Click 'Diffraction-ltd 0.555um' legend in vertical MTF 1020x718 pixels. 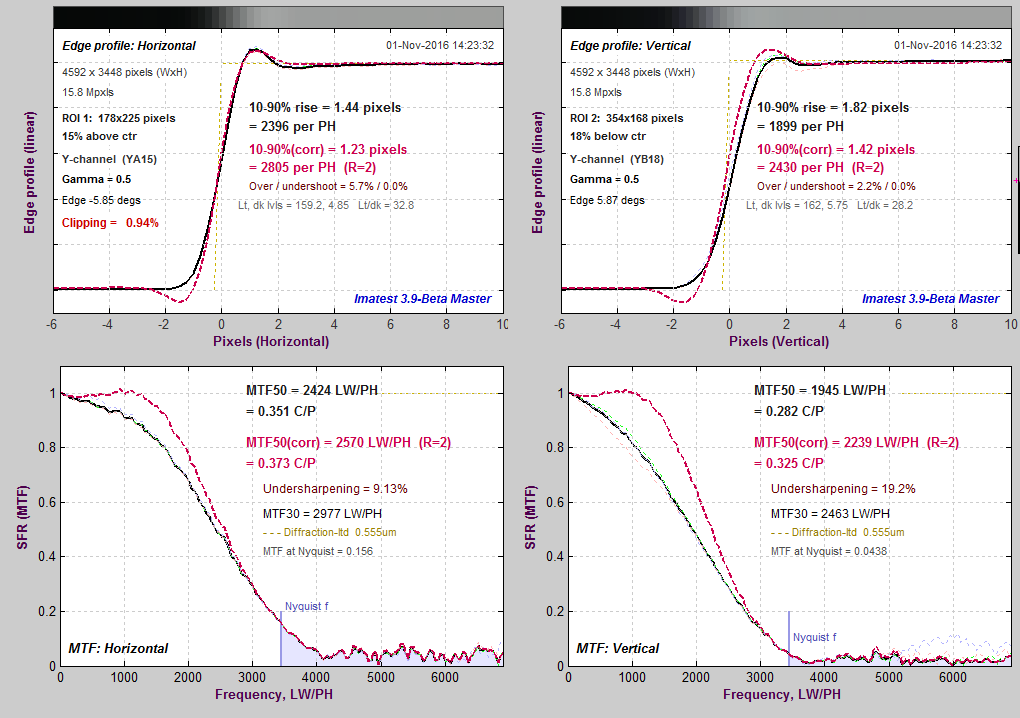tap(838, 532)
